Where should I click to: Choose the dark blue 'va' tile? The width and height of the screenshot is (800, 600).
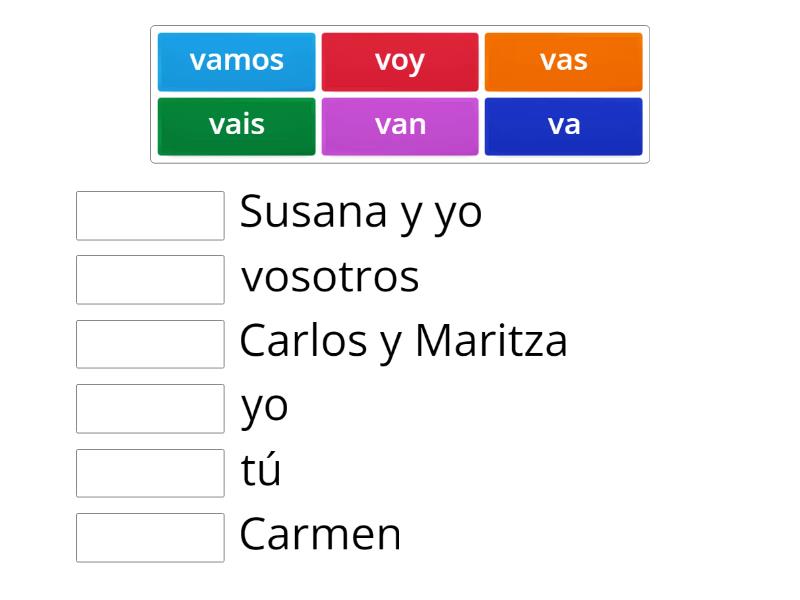pos(563,127)
